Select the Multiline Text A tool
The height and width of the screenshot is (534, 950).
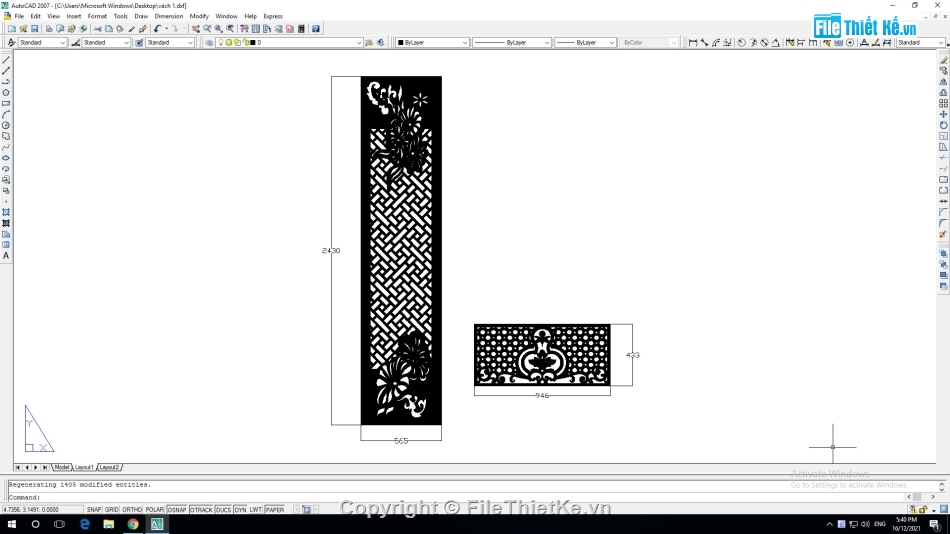point(6,256)
